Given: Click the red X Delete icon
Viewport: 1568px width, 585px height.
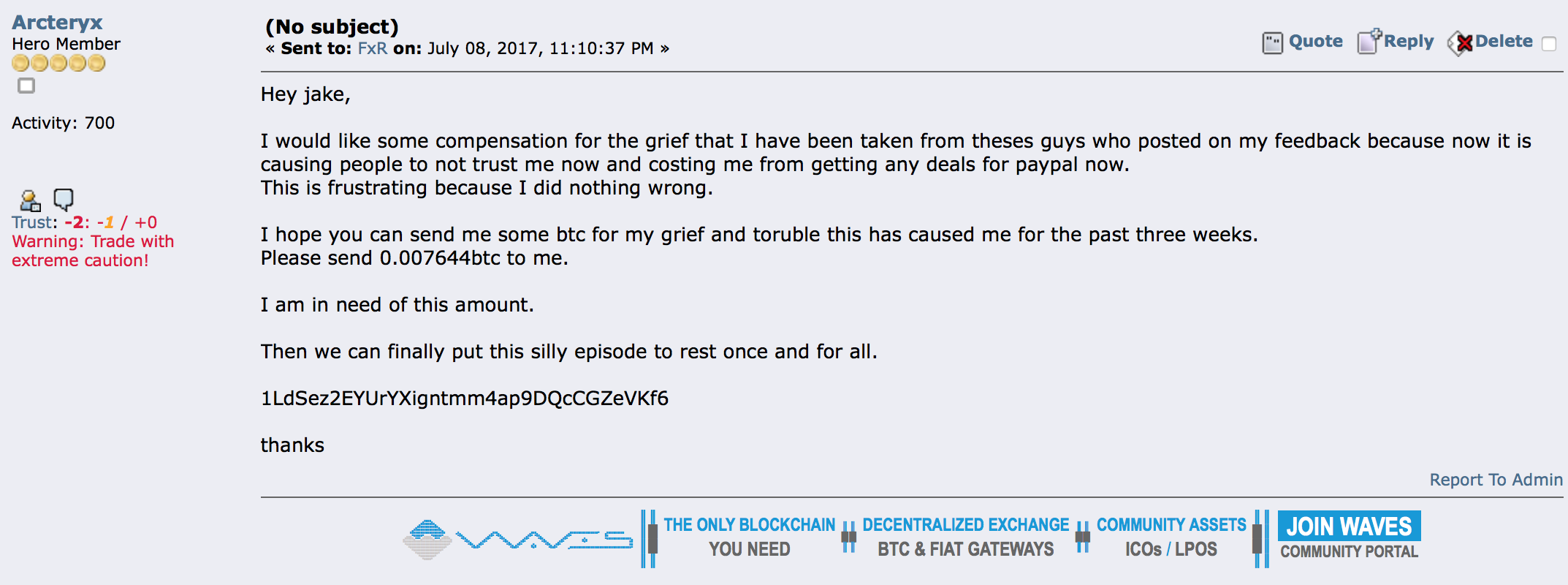Looking at the screenshot, I should click(x=1461, y=43).
